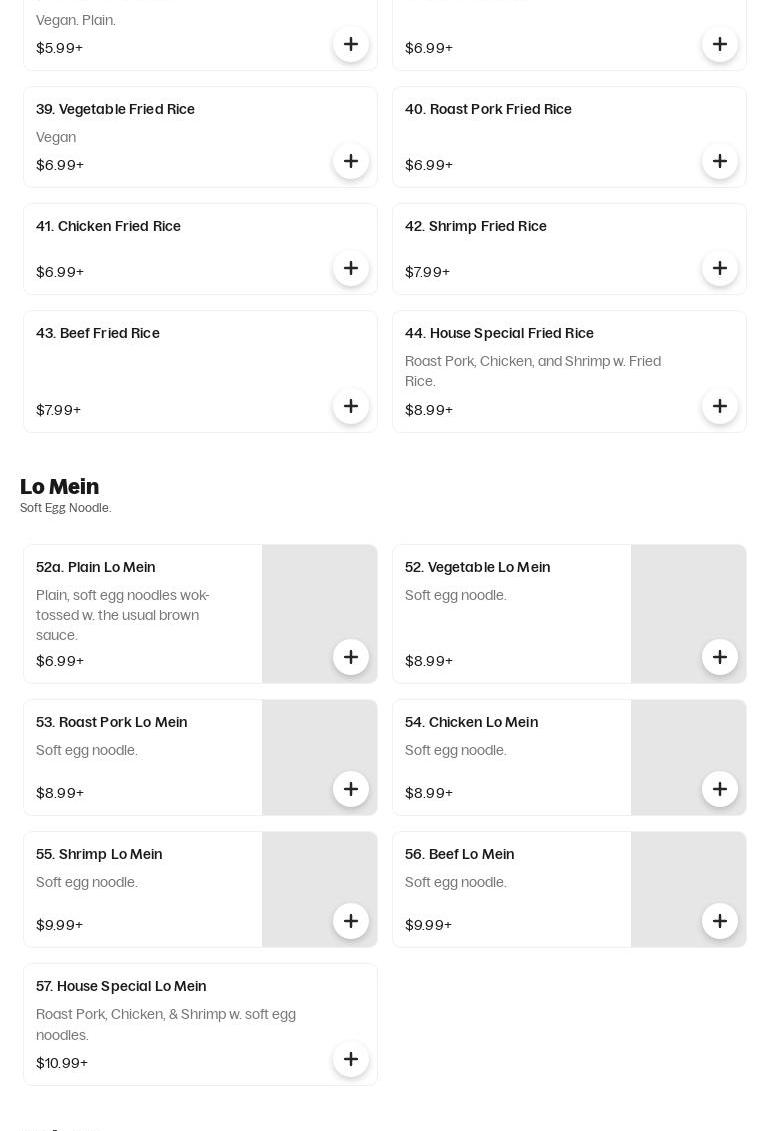This screenshot has height=1131, width=770.
Task: Click the Lo Mein section heading
Action: 60,487
